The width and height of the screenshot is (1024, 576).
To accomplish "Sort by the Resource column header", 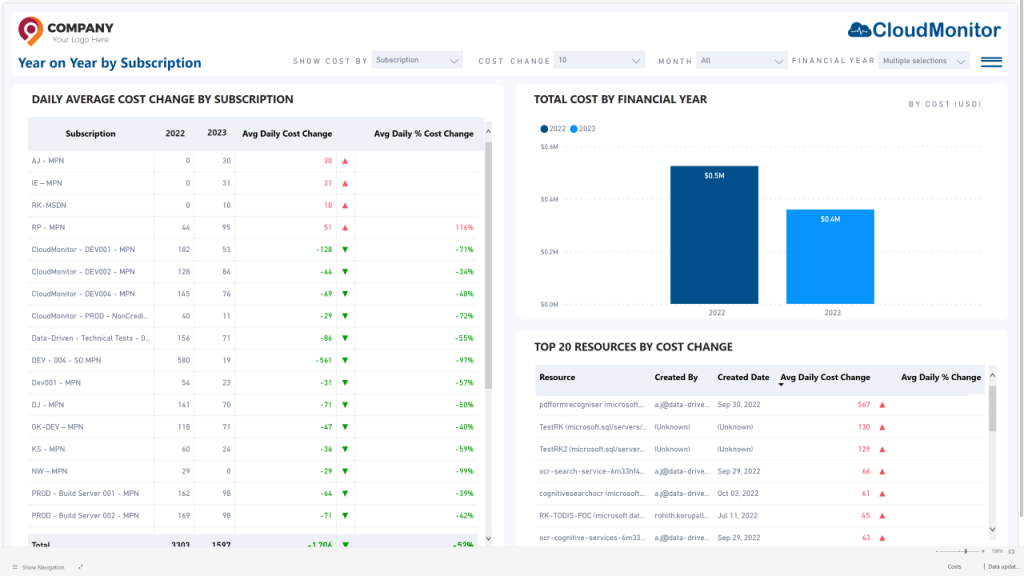I will pos(557,377).
